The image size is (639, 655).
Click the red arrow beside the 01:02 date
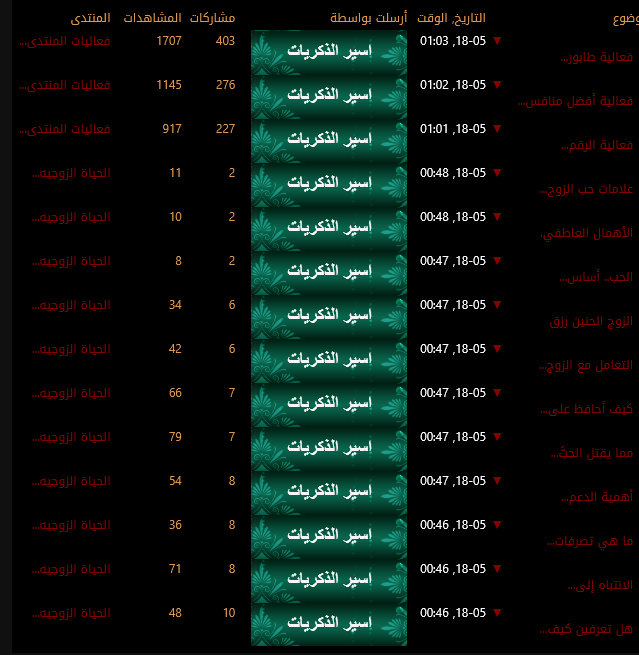point(497,85)
